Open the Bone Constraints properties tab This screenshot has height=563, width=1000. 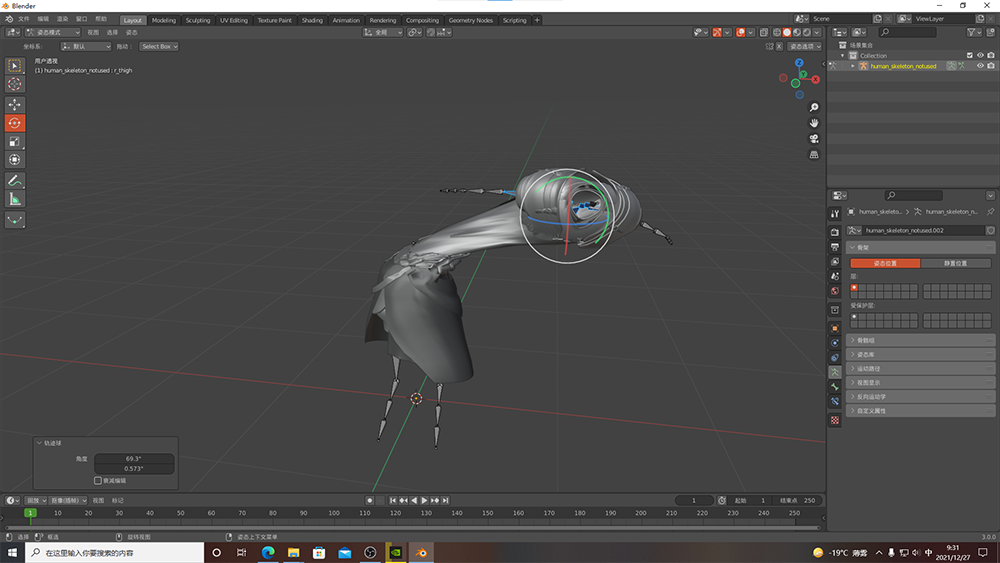click(835, 402)
